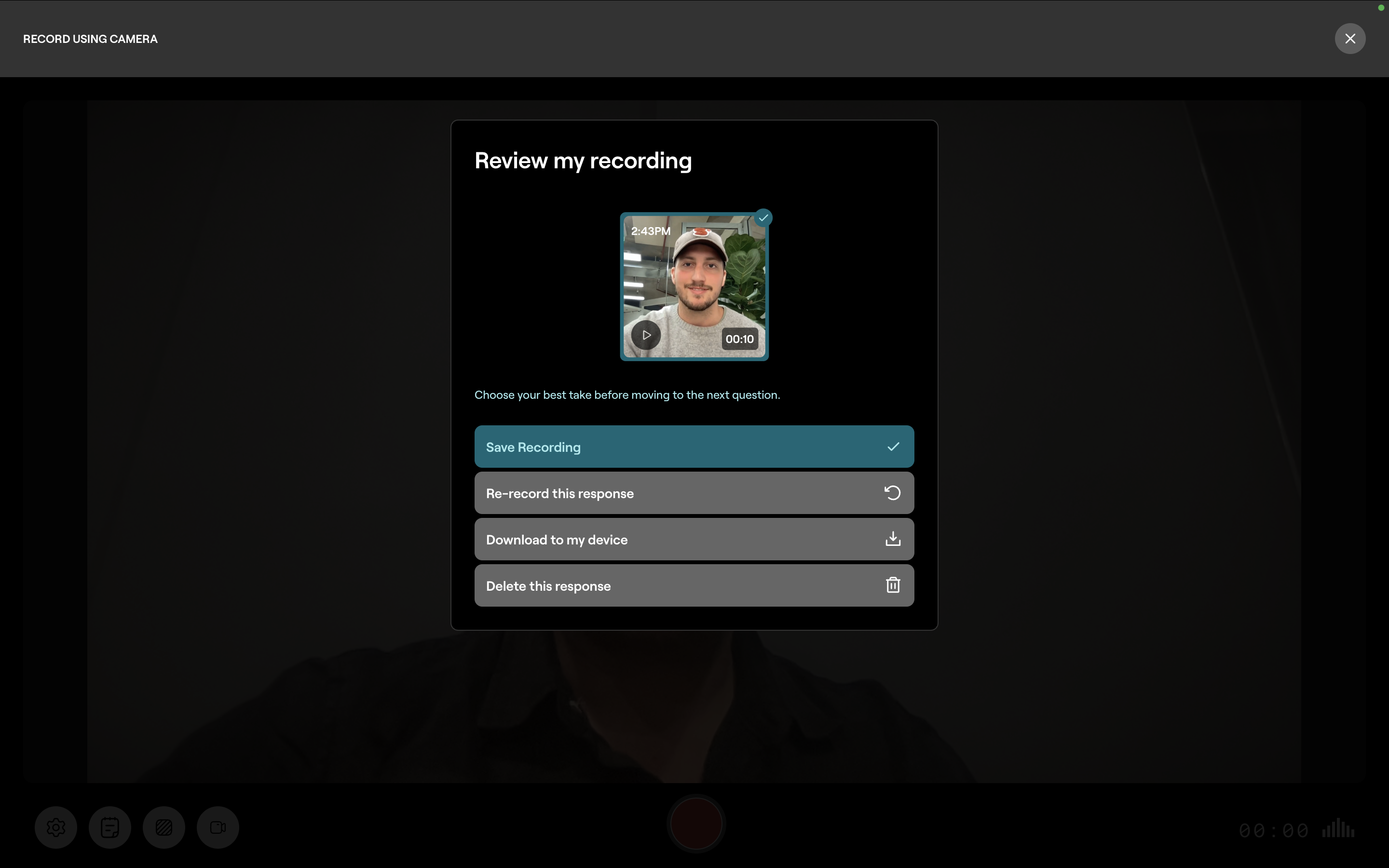Toggle the background blur icon

tap(163, 827)
